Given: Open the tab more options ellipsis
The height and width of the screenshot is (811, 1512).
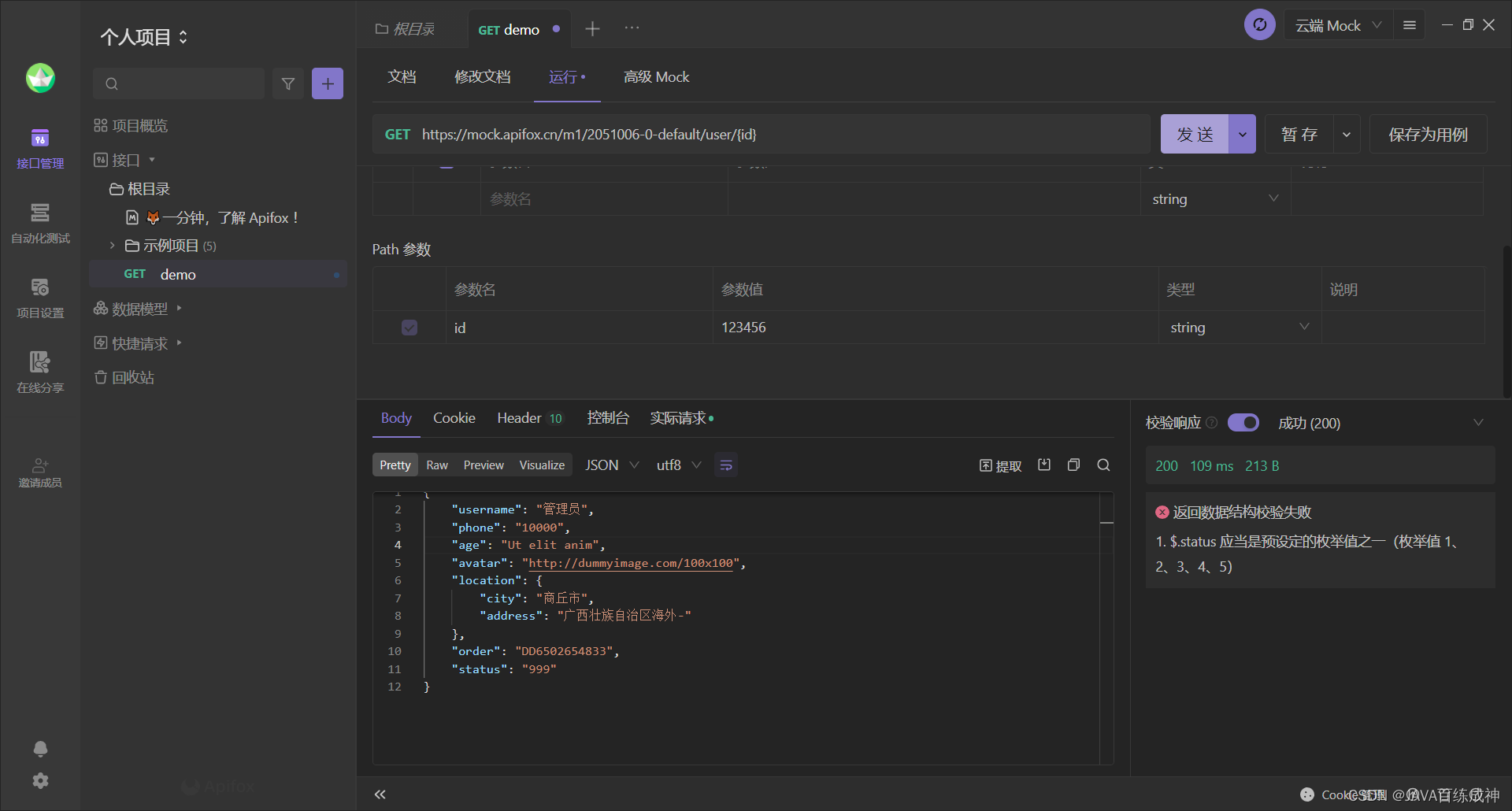Looking at the screenshot, I should [632, 28].
